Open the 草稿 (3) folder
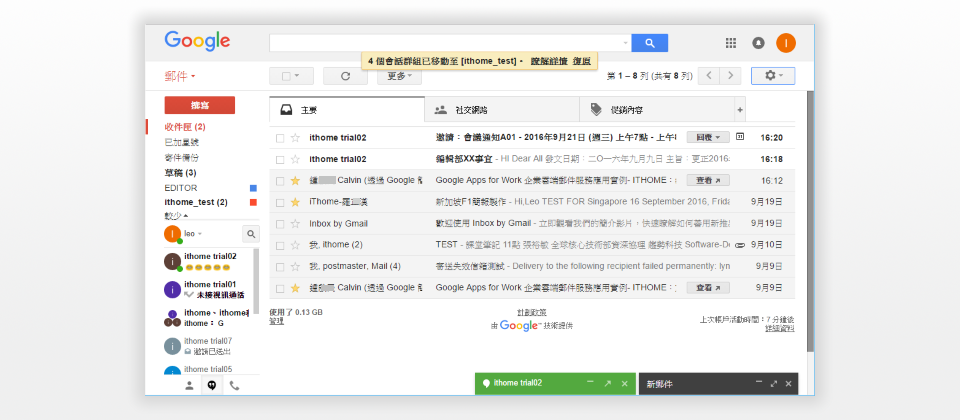Viewport: 960px width, 420px height. coord(180,173)
